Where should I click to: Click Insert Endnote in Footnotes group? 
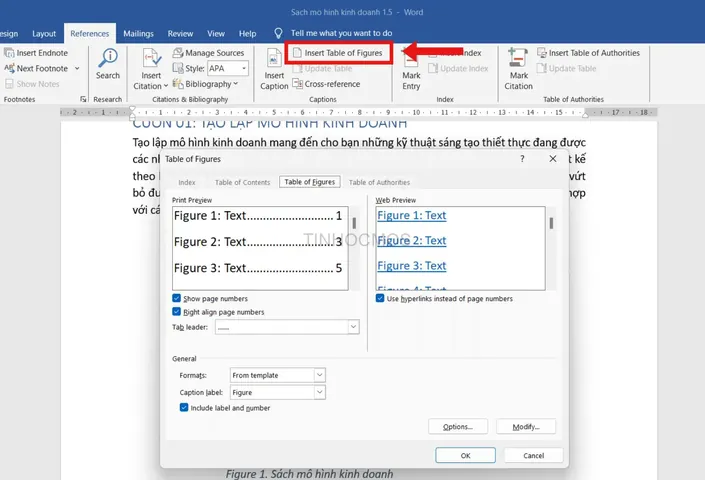[x=36, y=53]
